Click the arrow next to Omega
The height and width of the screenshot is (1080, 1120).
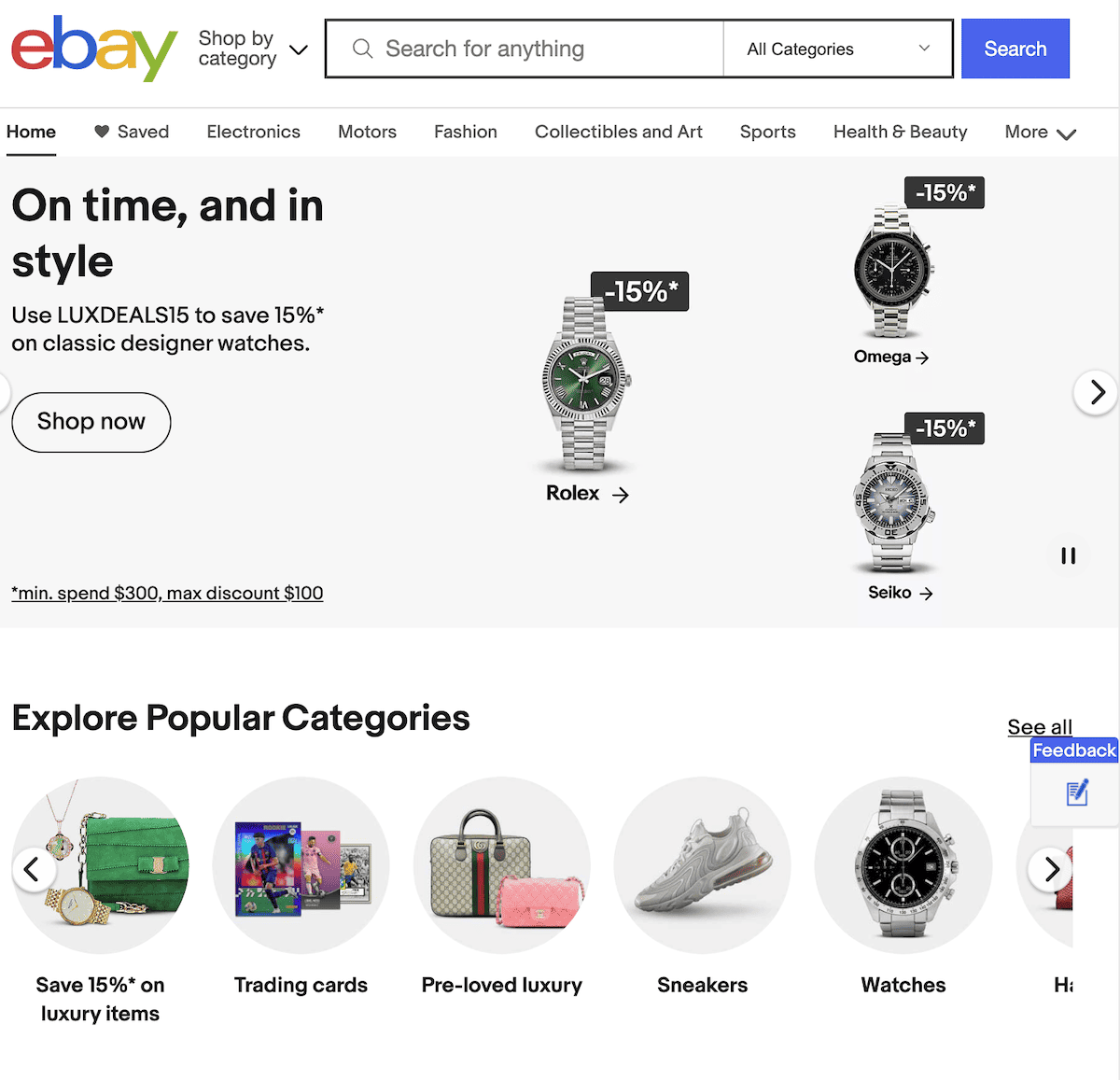[922, 357]
